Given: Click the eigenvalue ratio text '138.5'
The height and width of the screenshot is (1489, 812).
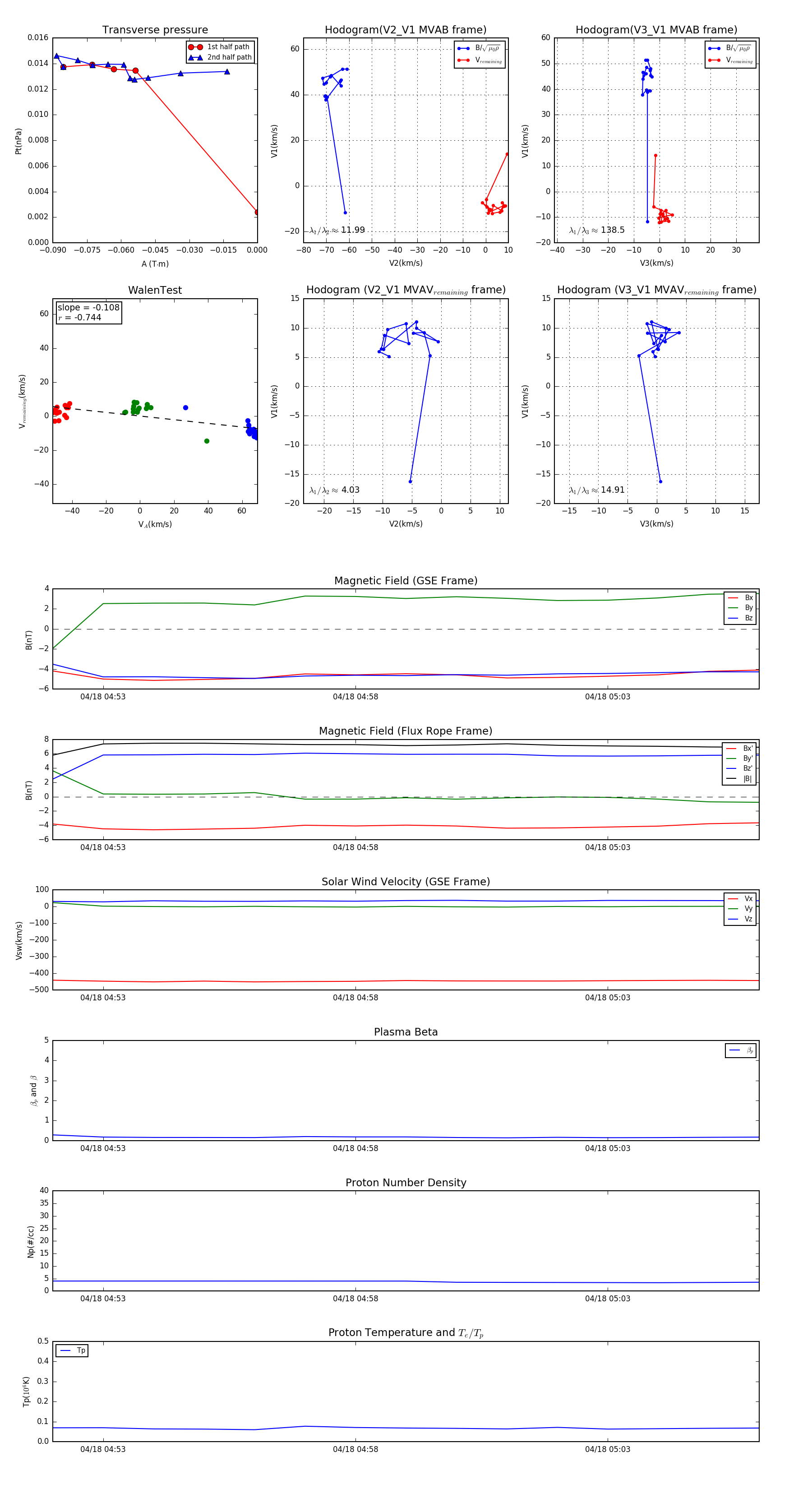Looking at the screenshot, I should [613, 230].
